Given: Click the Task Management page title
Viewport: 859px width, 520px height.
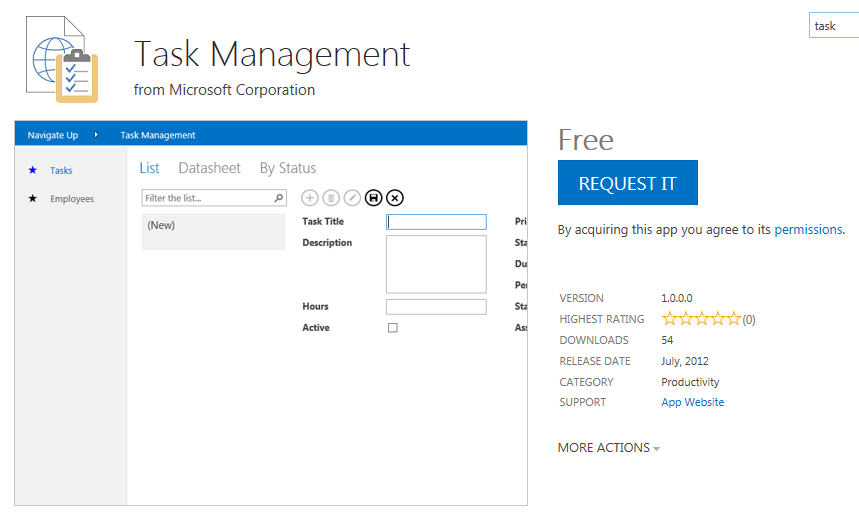Looking at the screenshot, I should tap(272, 54).
